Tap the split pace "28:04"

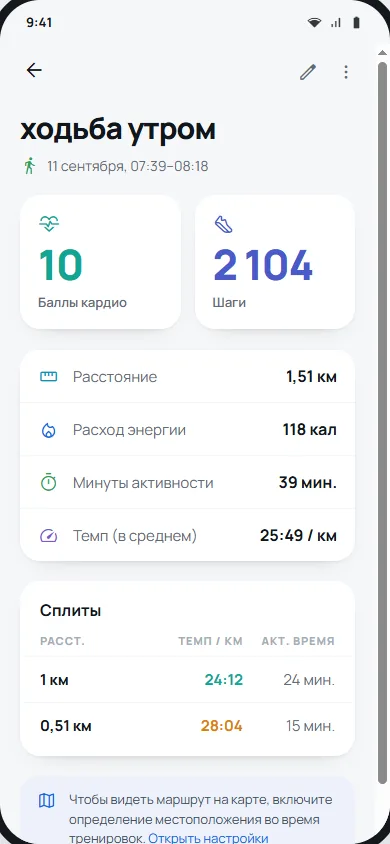click(222, 726)
